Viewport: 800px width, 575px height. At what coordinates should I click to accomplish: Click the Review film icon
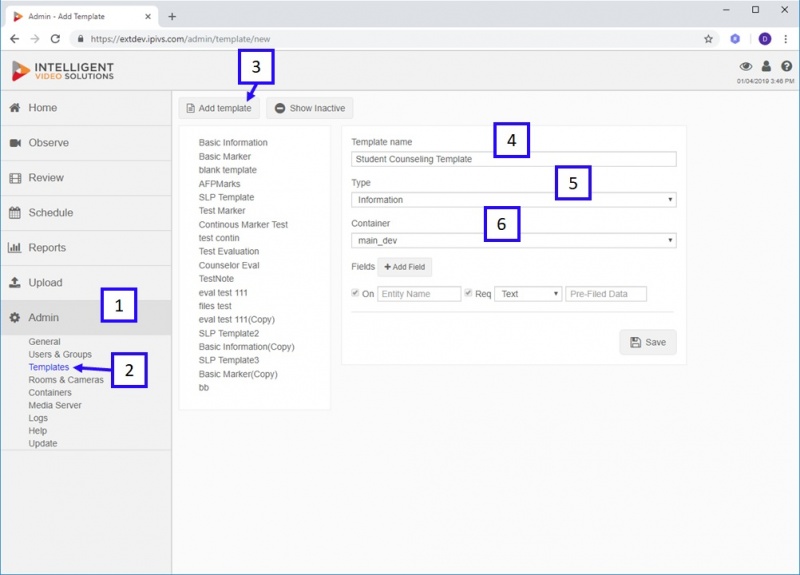point(15,178)
